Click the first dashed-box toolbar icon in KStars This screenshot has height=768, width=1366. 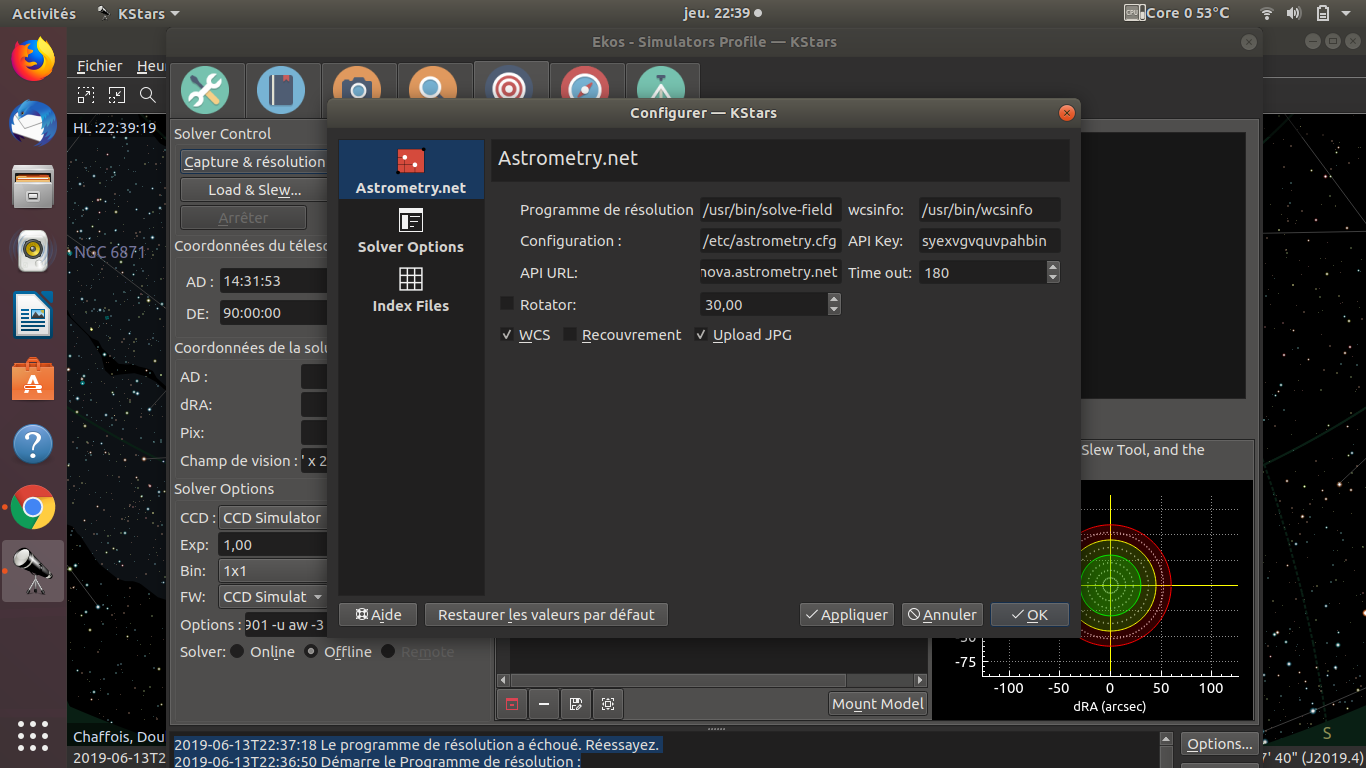[x=86, y=95]
